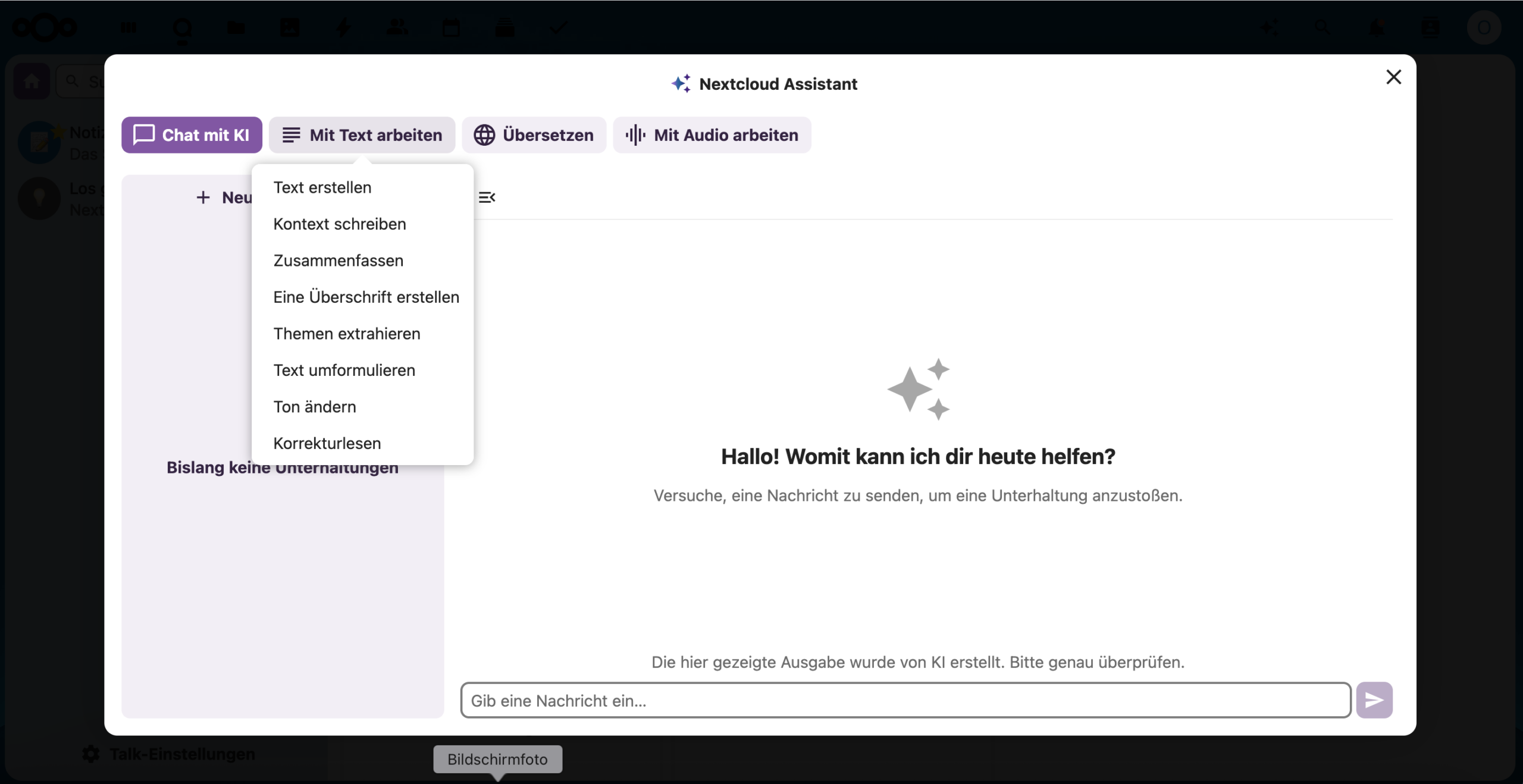Open the Chat mit KI tab
1523x784 pixels.
tap(192, 135)
